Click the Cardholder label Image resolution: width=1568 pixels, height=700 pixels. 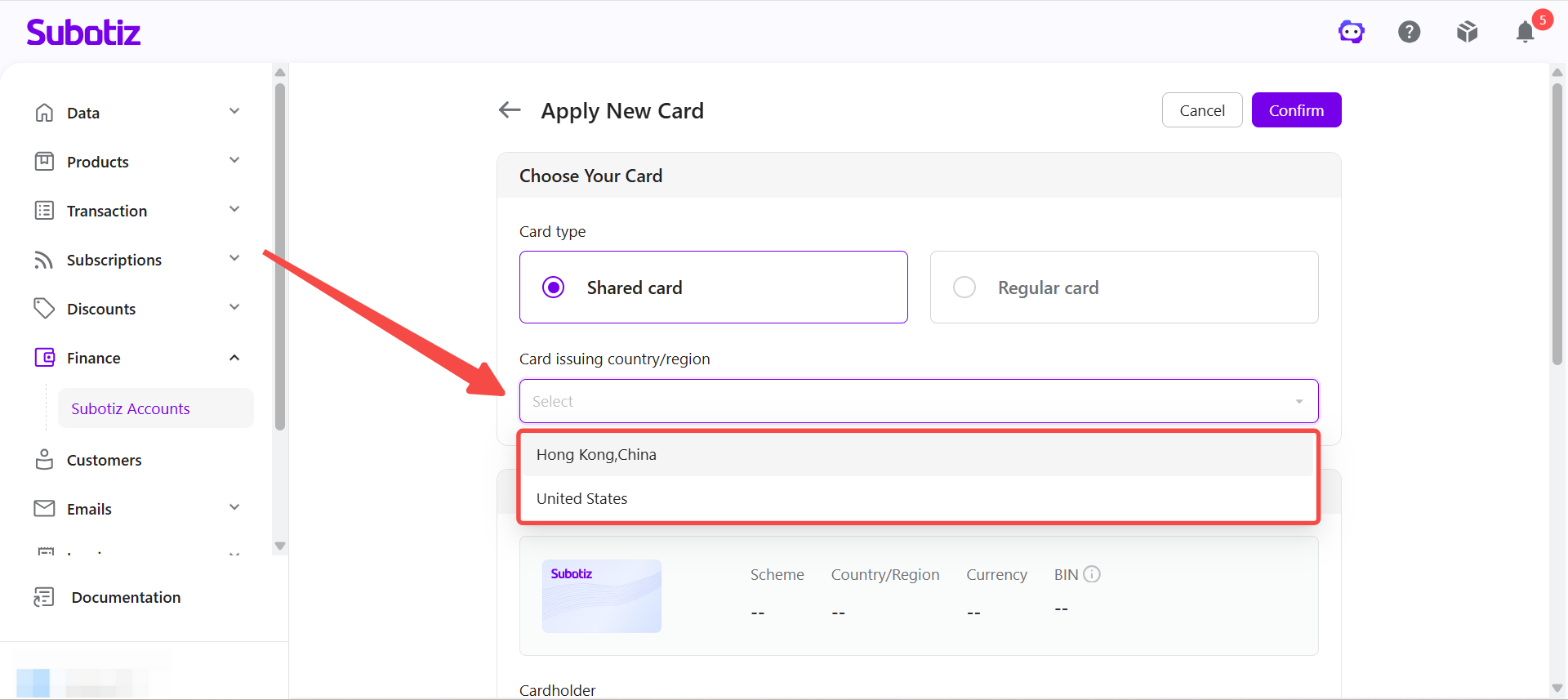[558, 690]
